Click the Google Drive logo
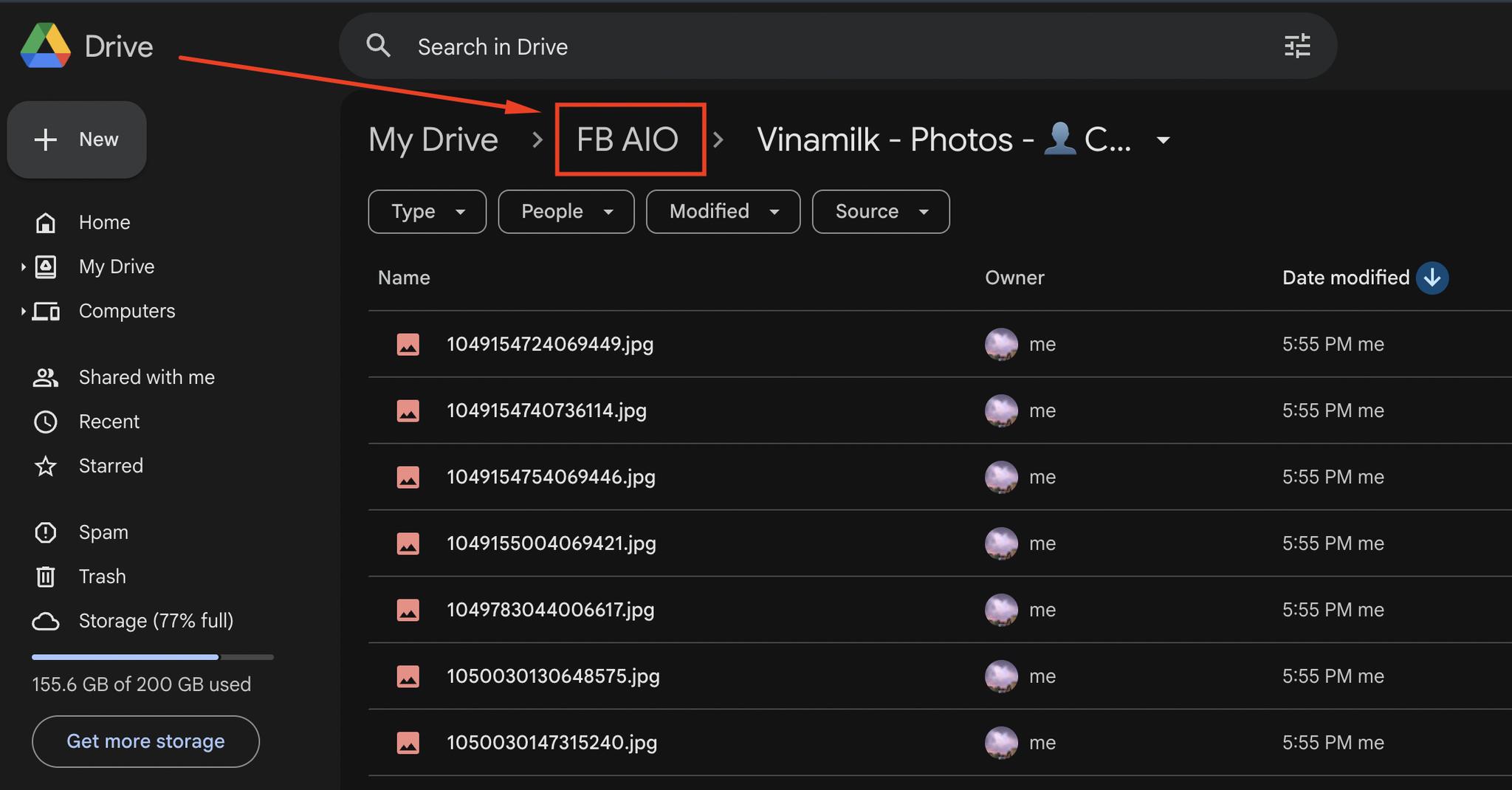This screenshot has height=790, width=1512. (46, 46)
